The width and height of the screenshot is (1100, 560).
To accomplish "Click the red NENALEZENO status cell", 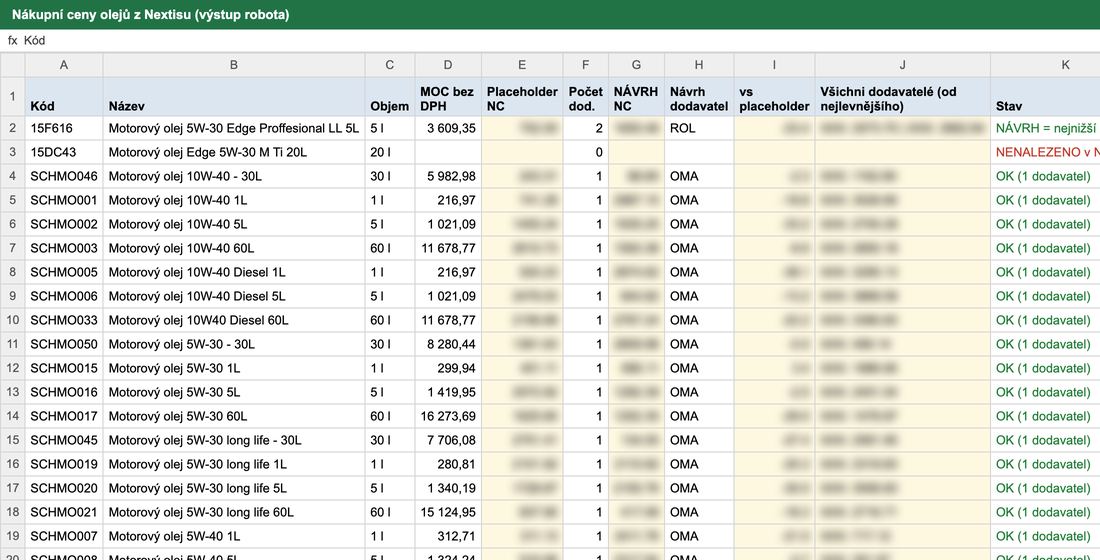I will pyautogui.click(x=1045, y=152).
